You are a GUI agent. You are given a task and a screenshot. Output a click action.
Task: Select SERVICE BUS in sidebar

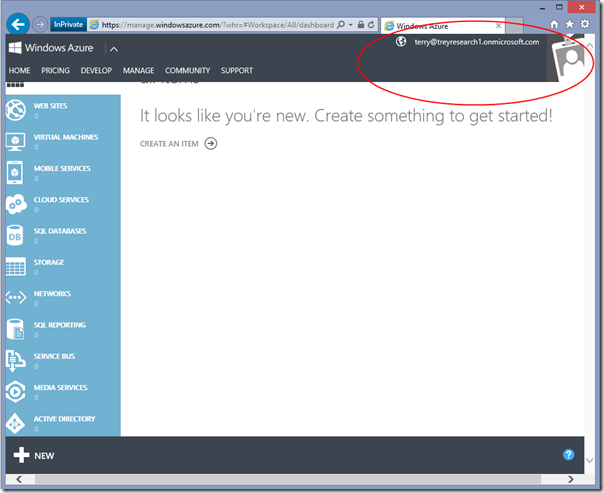[x=54, y=356]
